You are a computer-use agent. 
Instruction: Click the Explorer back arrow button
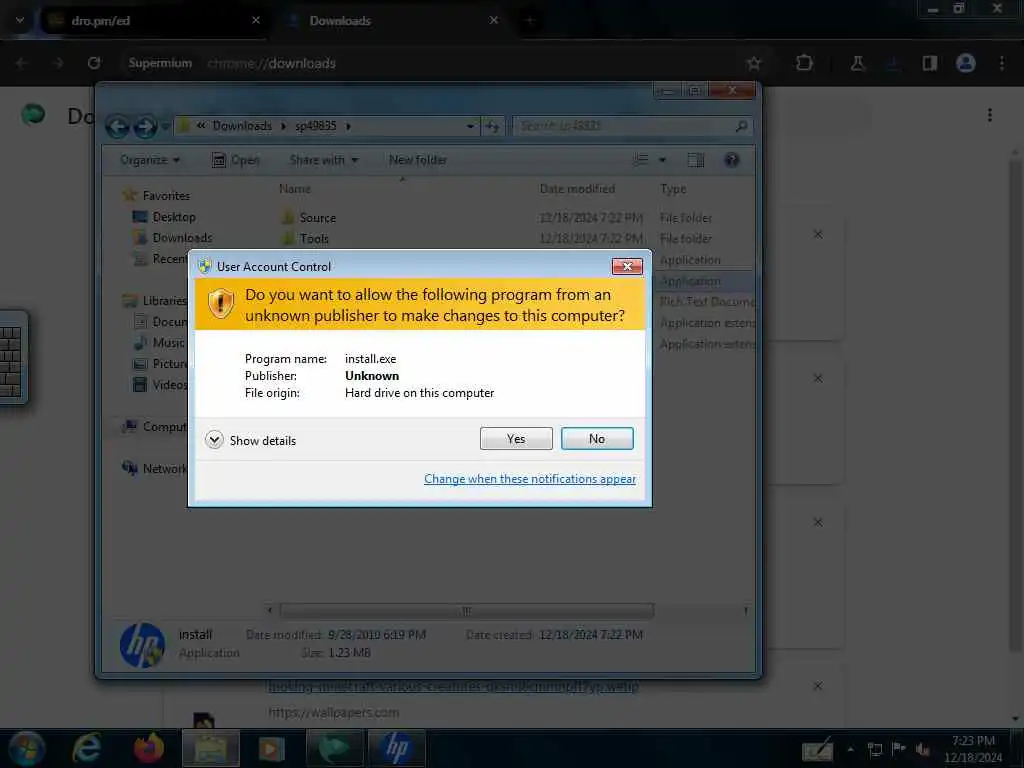click(118, 126)
